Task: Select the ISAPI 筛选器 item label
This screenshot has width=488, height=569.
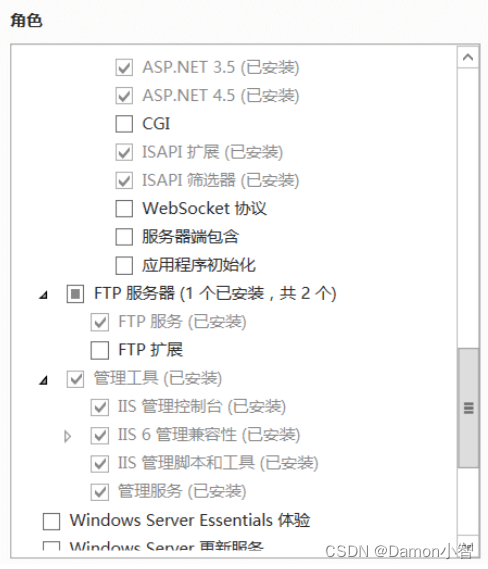Action: tap(221, 180)
